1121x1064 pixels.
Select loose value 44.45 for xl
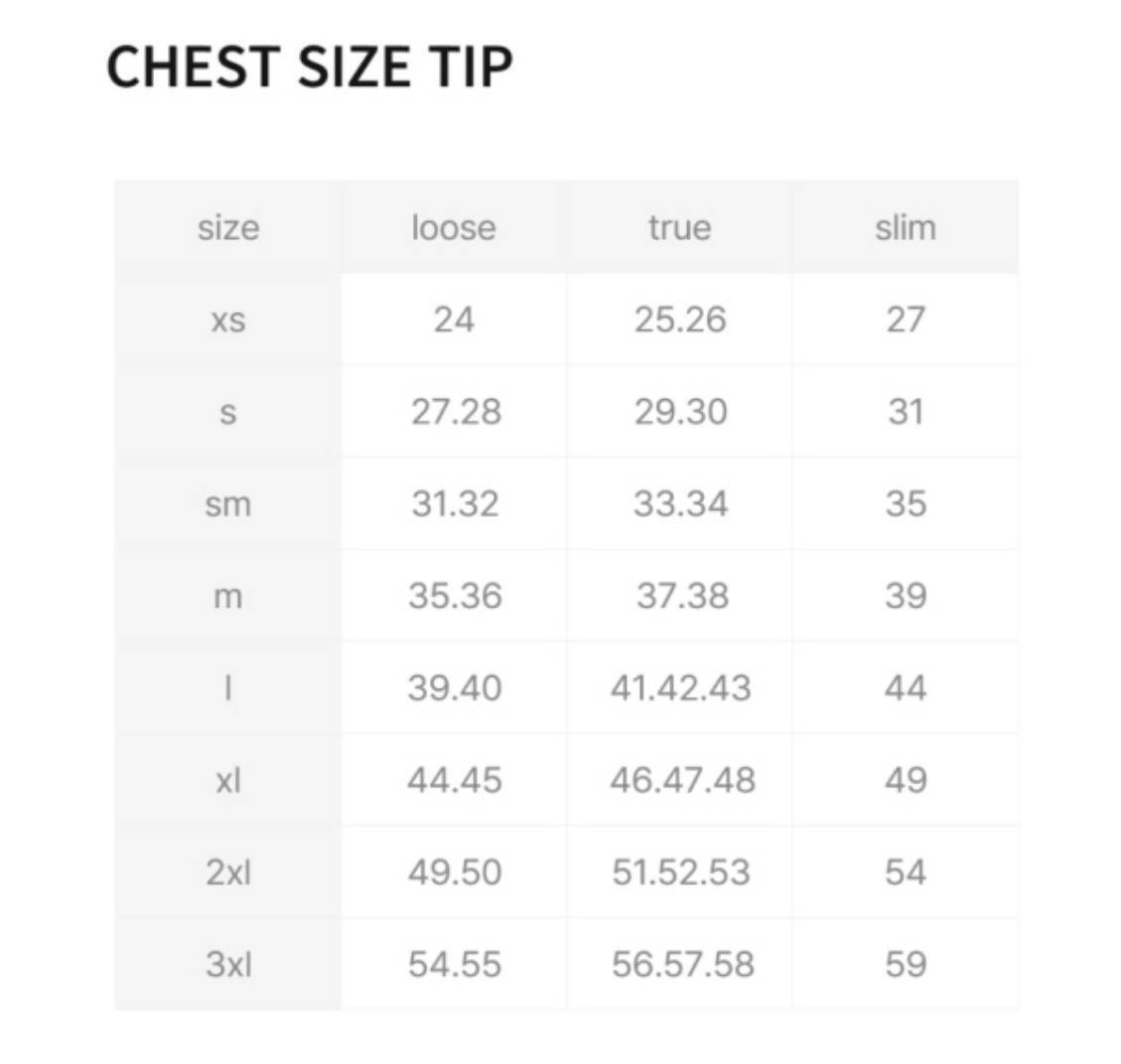point(455,780)
